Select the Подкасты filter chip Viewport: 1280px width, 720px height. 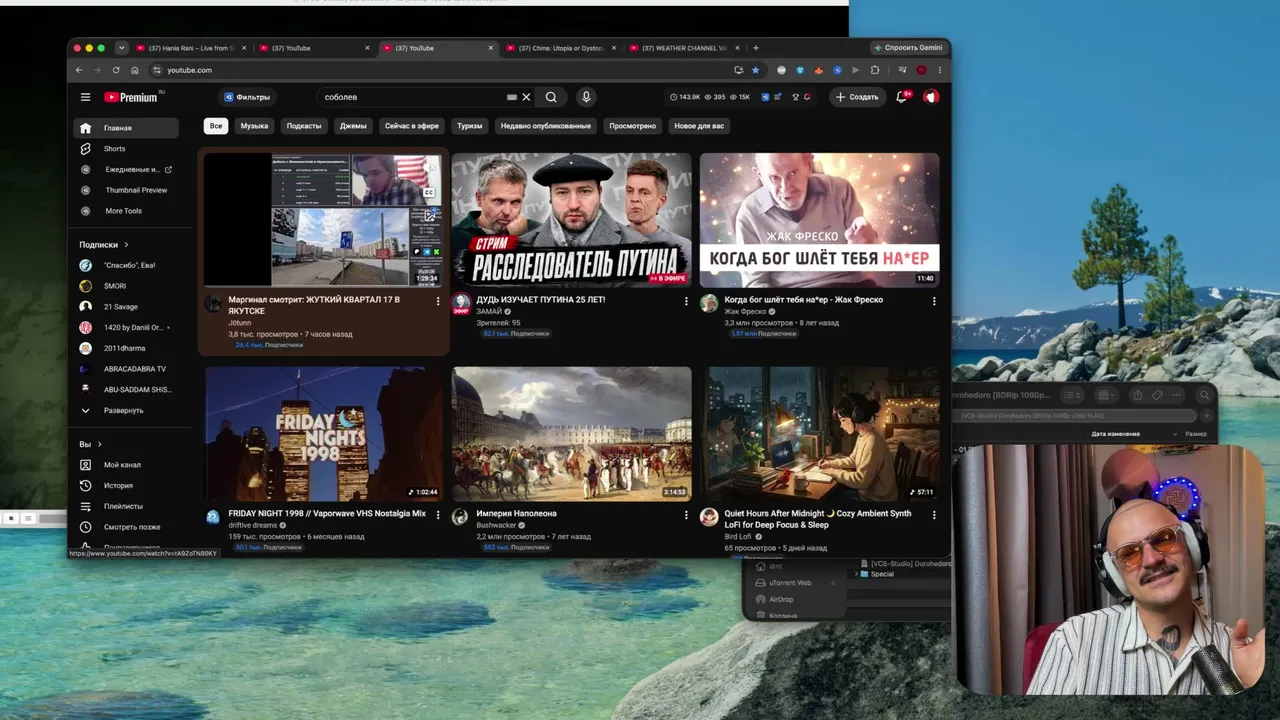(304, 126)
